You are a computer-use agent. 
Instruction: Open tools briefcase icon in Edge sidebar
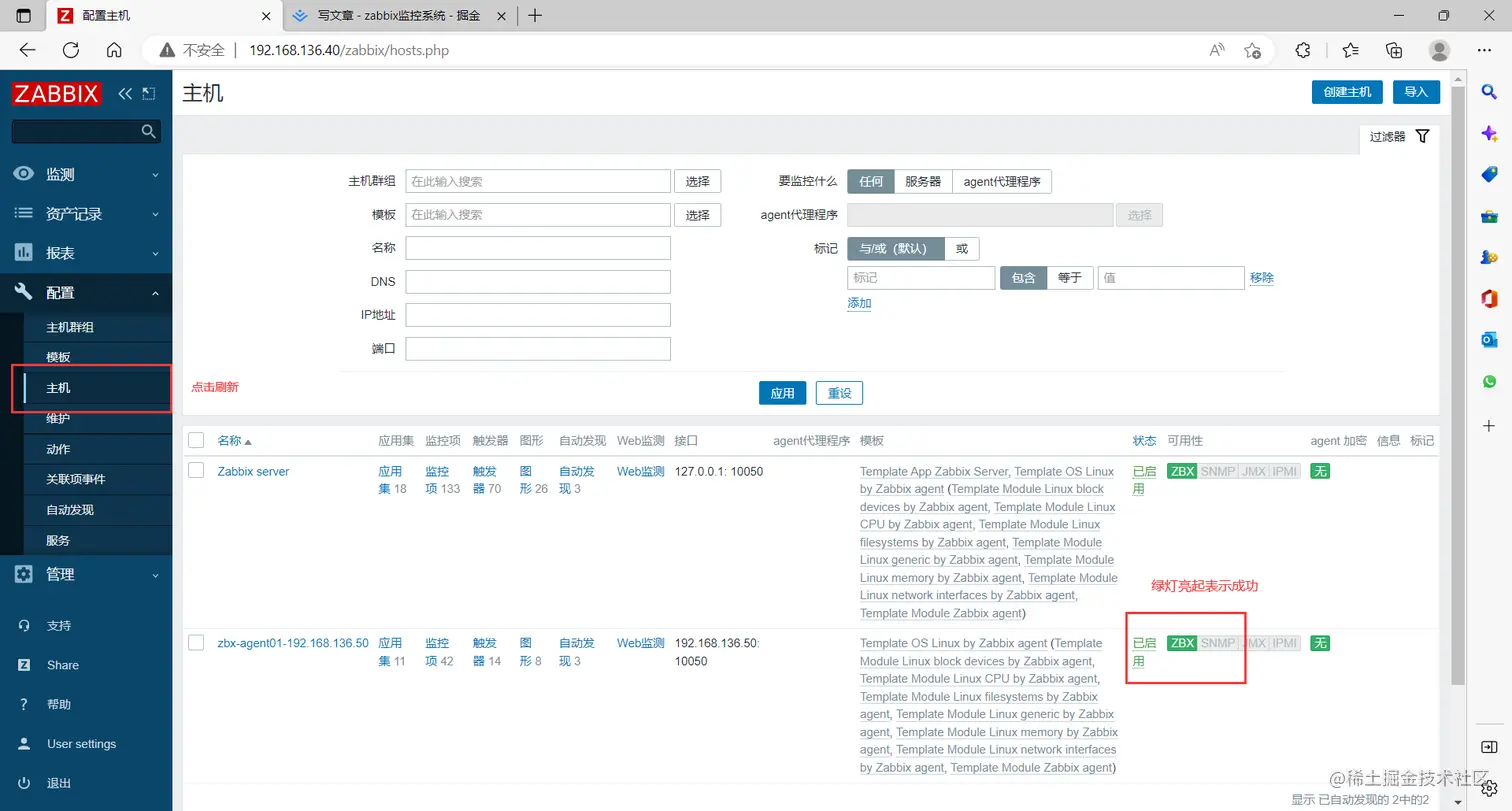[x=1489, y=216]
